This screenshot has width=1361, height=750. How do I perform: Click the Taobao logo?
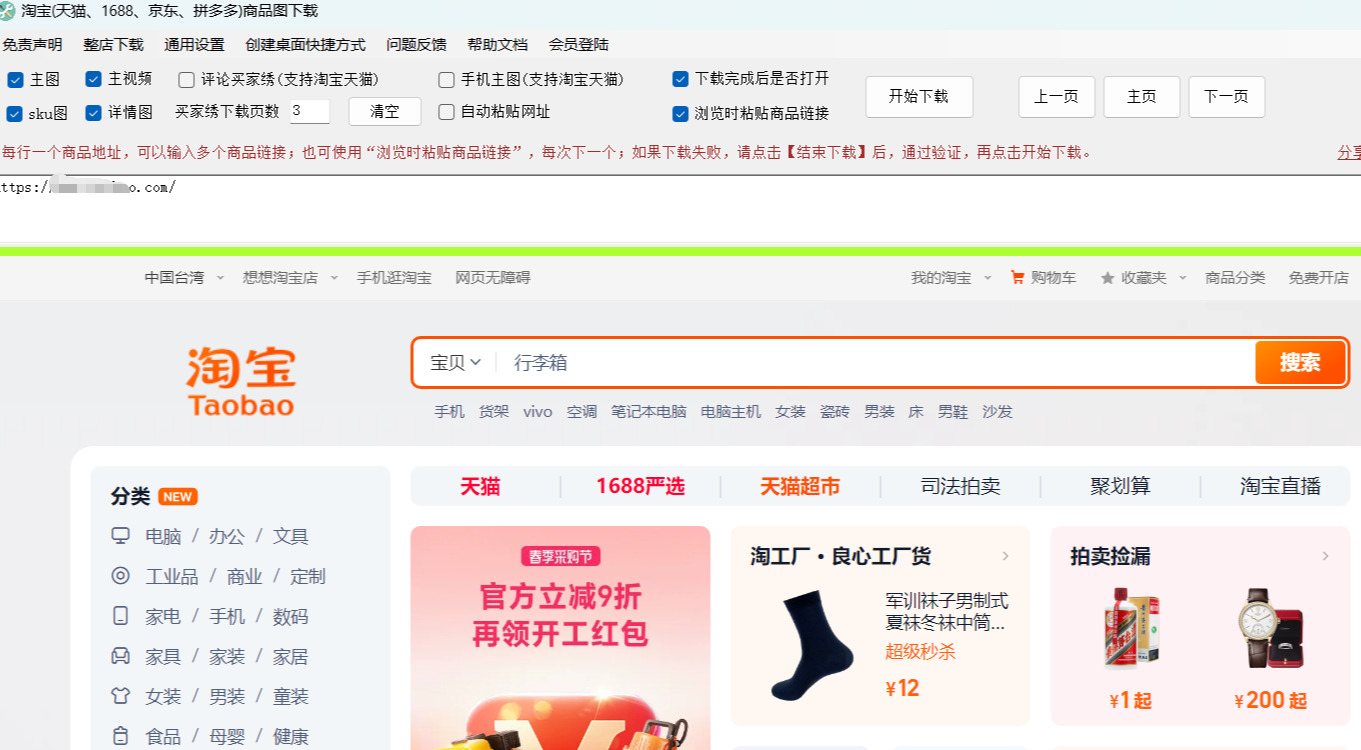click(x=240, y=381)
